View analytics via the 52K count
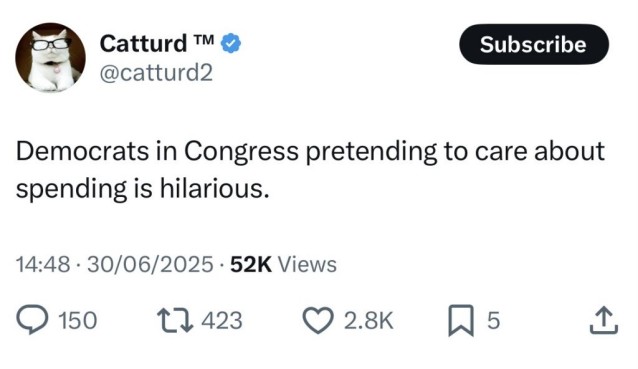This screenshot has height=369, width=638. click(251, 264)
